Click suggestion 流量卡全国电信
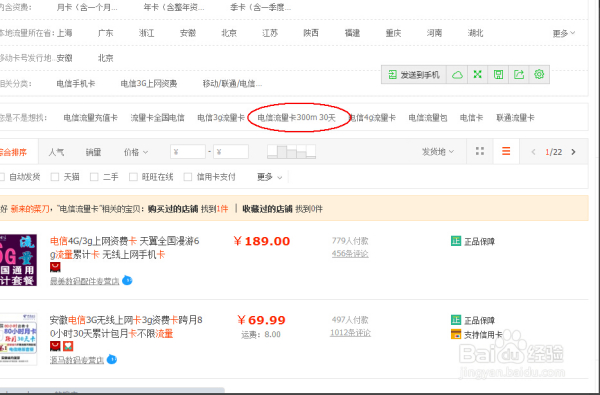This screenshot has width=600, height=395. (157, 118)
